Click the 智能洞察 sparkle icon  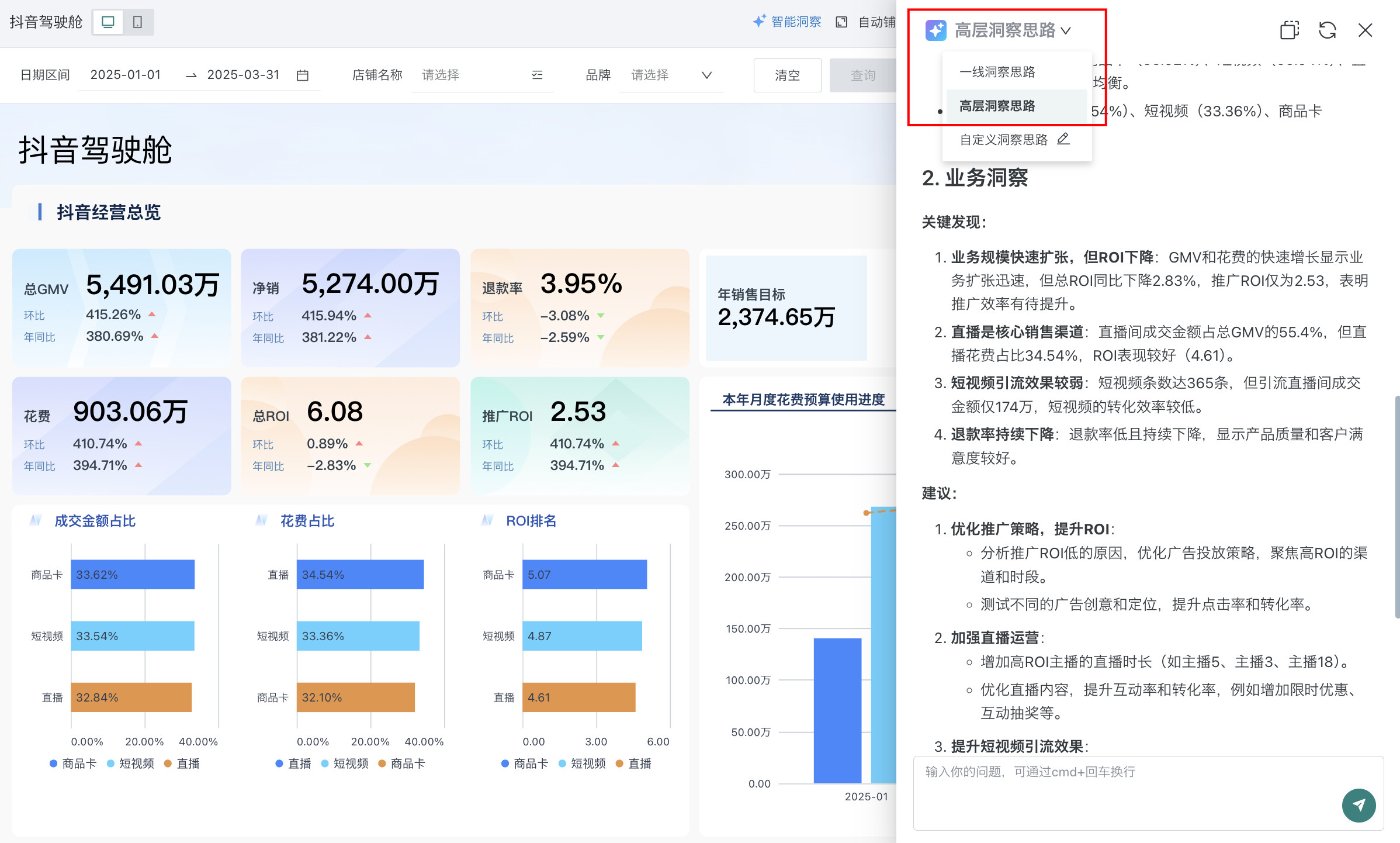coord(759,22)
